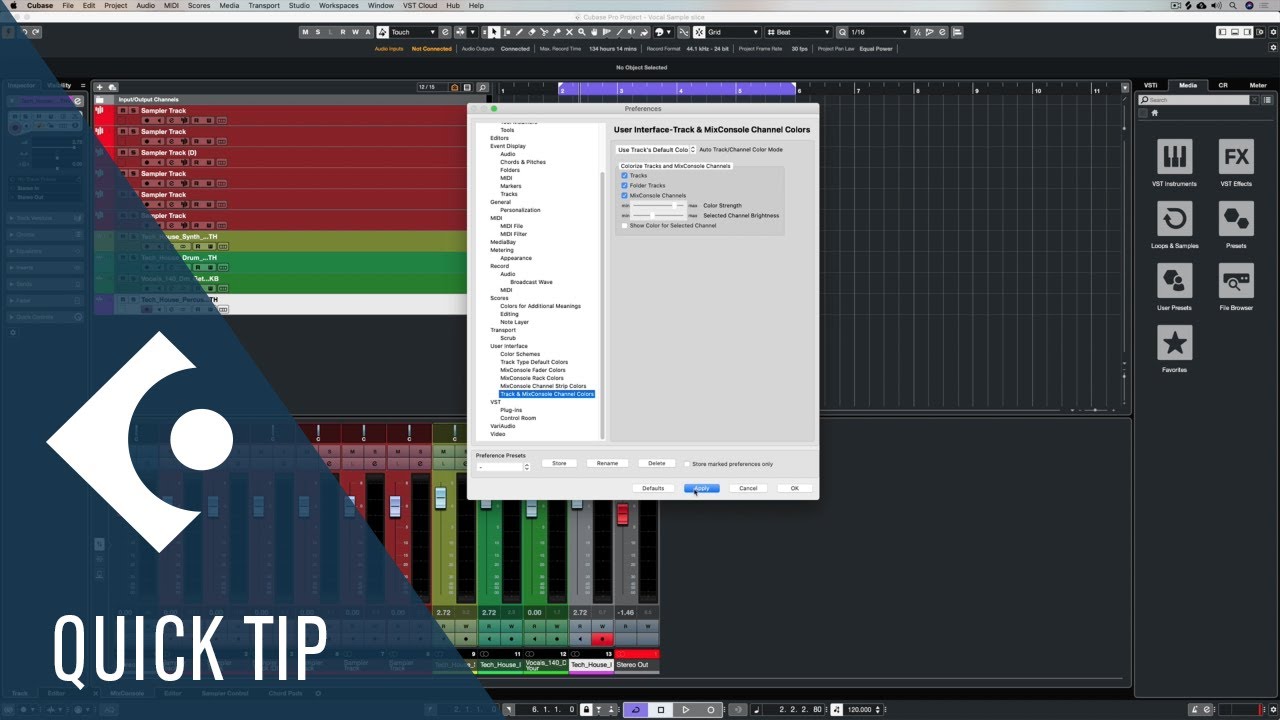This screenshot has height=720, width=1280.
Task: Uncheck the Folder Tracks checkbox
Action: pos(624,185)
